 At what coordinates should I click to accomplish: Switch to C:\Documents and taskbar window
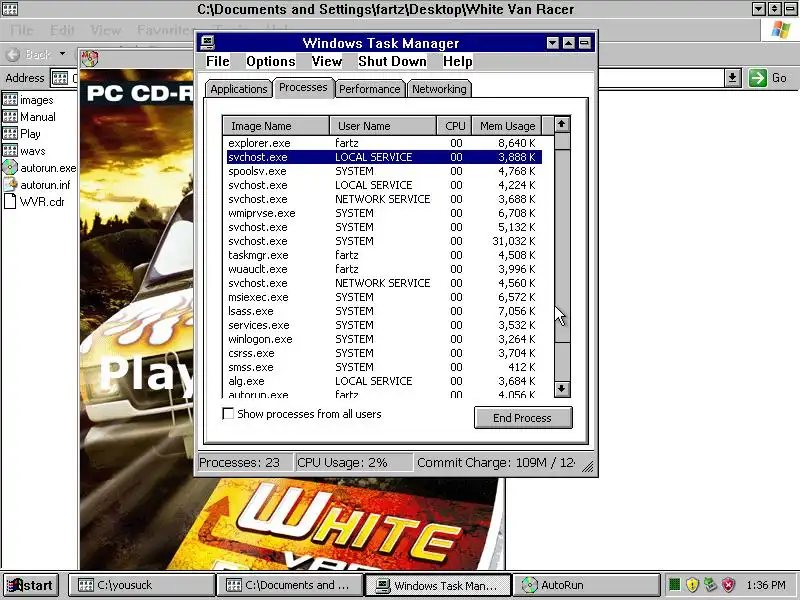point(290,585)
